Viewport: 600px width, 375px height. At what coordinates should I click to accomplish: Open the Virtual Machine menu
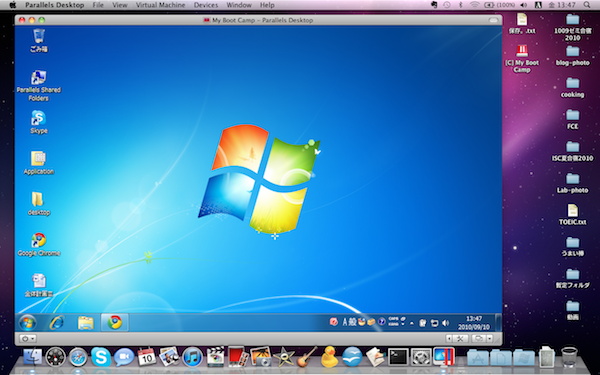tap(160, 5)
